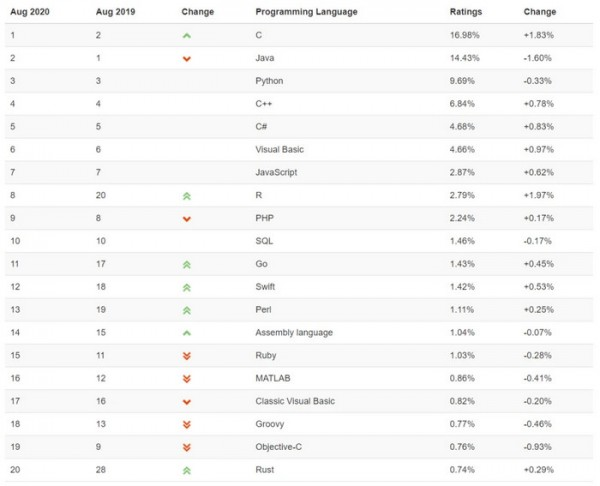This screenshot has height=486, width=600.
Task: Click the double red down arrow for Ruby
Action: coord(187,355)
